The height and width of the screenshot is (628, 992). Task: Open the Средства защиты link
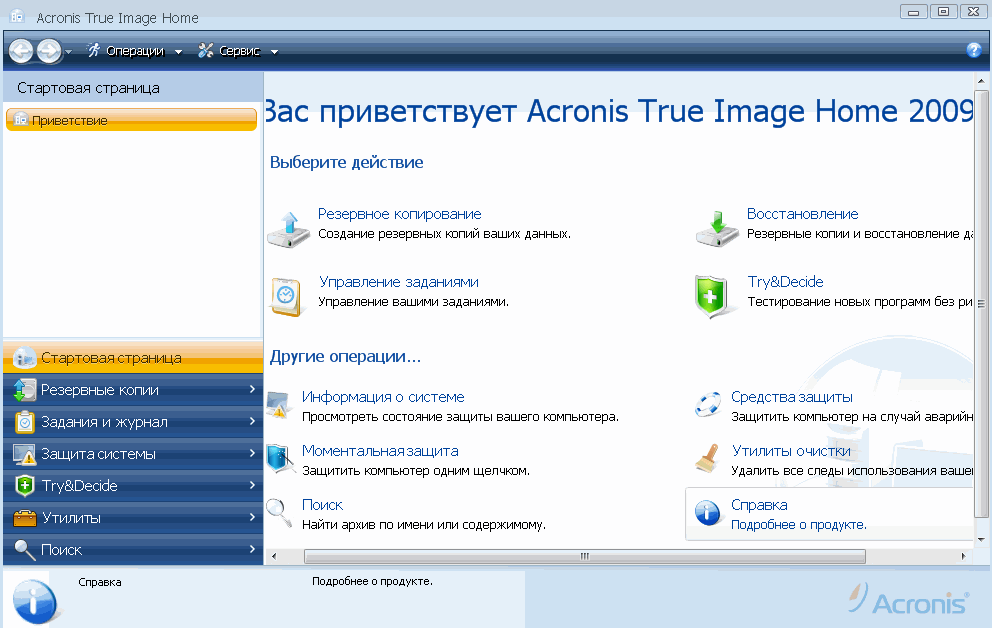point(791,397)
